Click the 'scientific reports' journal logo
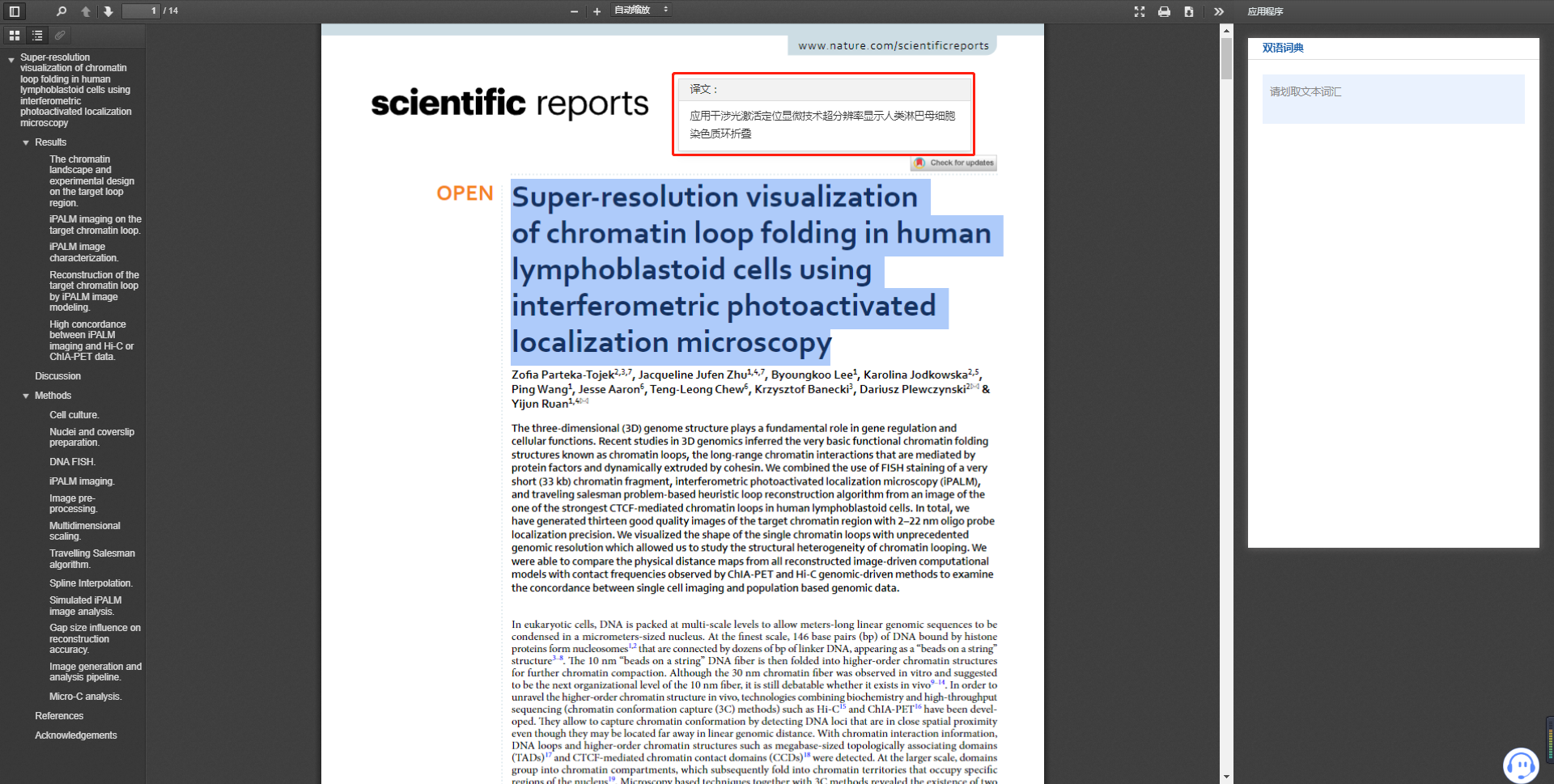This screenshot has height=784, width=1554. point(510,104)
